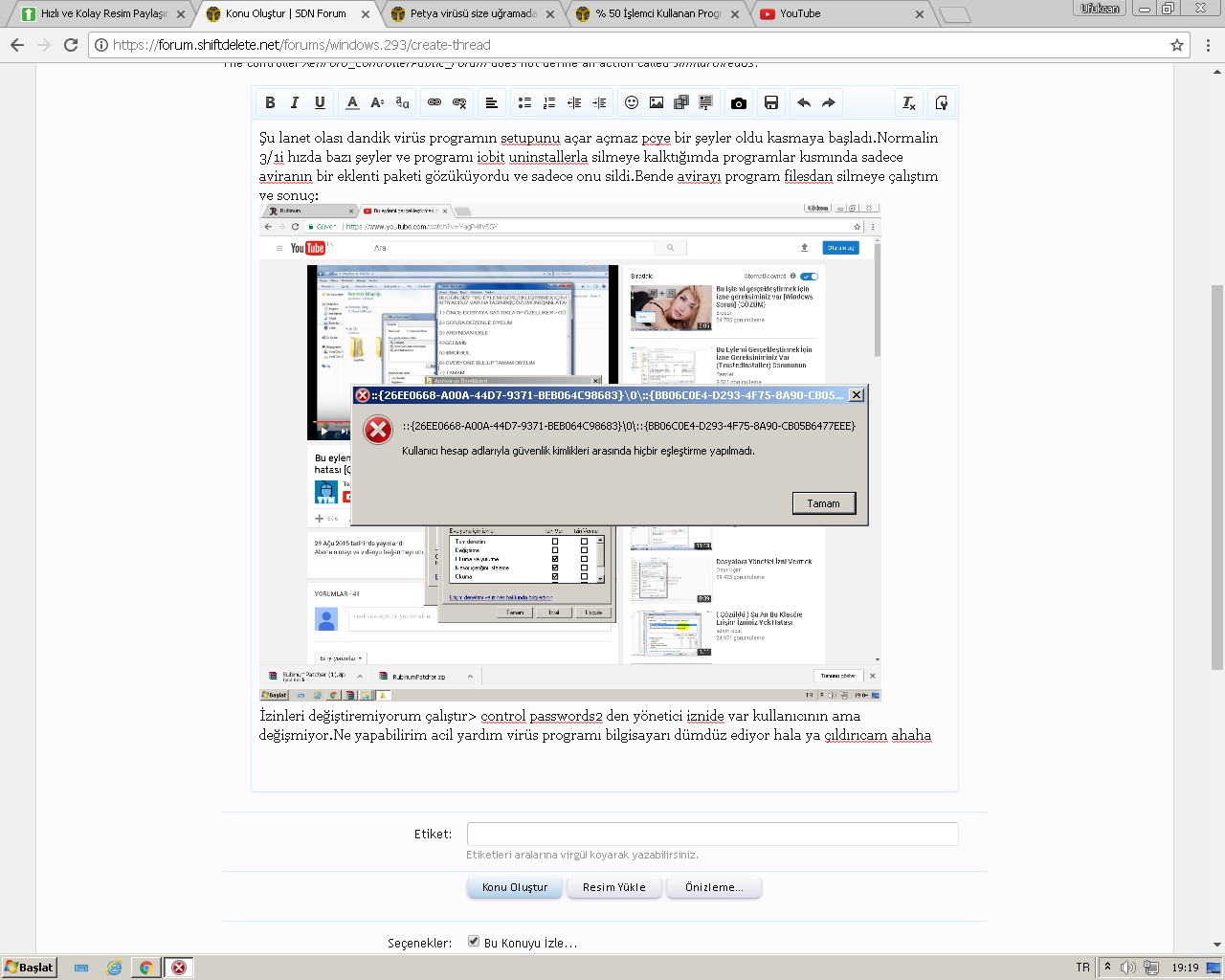Toggle the 'Bu Konuyu İzle' checkbox

coord(474,942)
